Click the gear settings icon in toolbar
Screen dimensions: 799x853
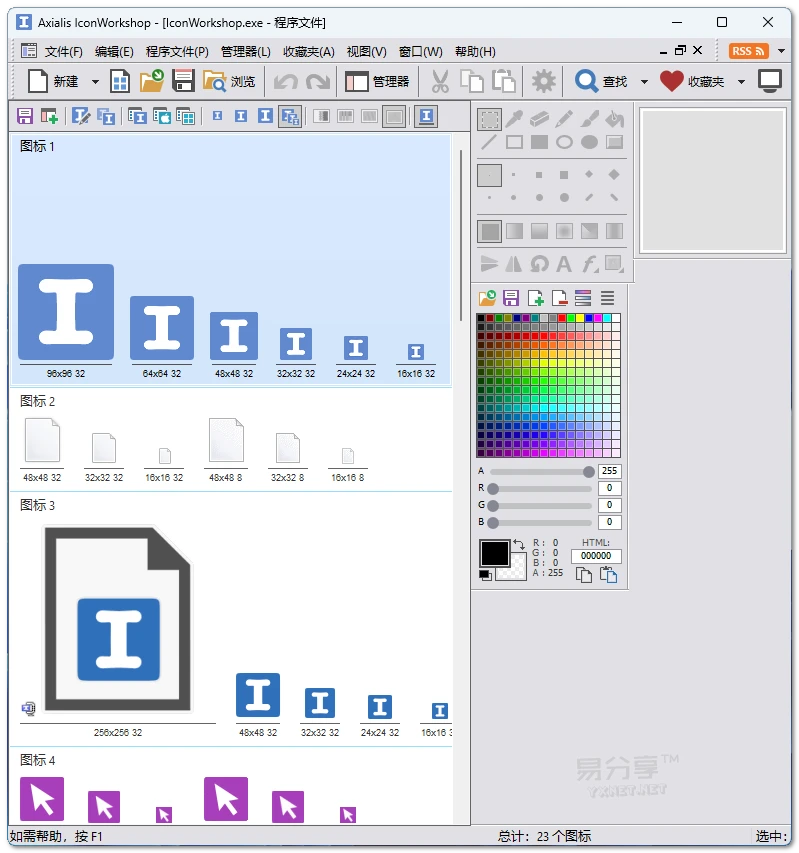pos(544,82)
